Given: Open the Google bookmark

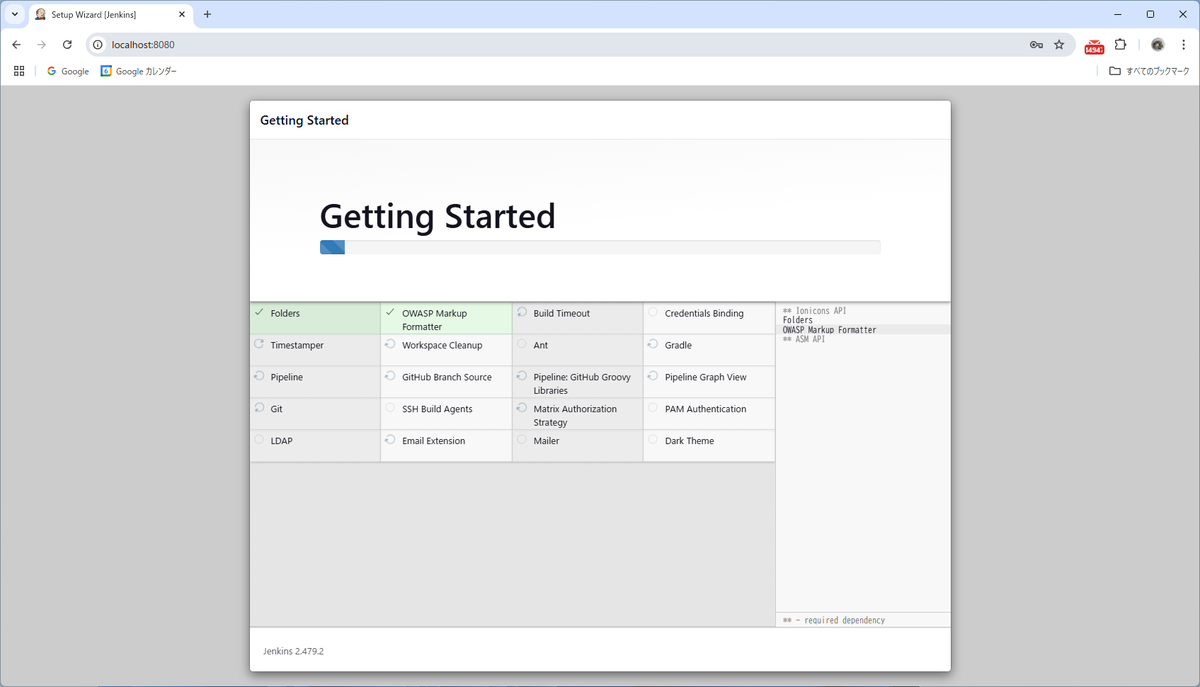Looking at the screenshot, I should click(x=68, y=71).
